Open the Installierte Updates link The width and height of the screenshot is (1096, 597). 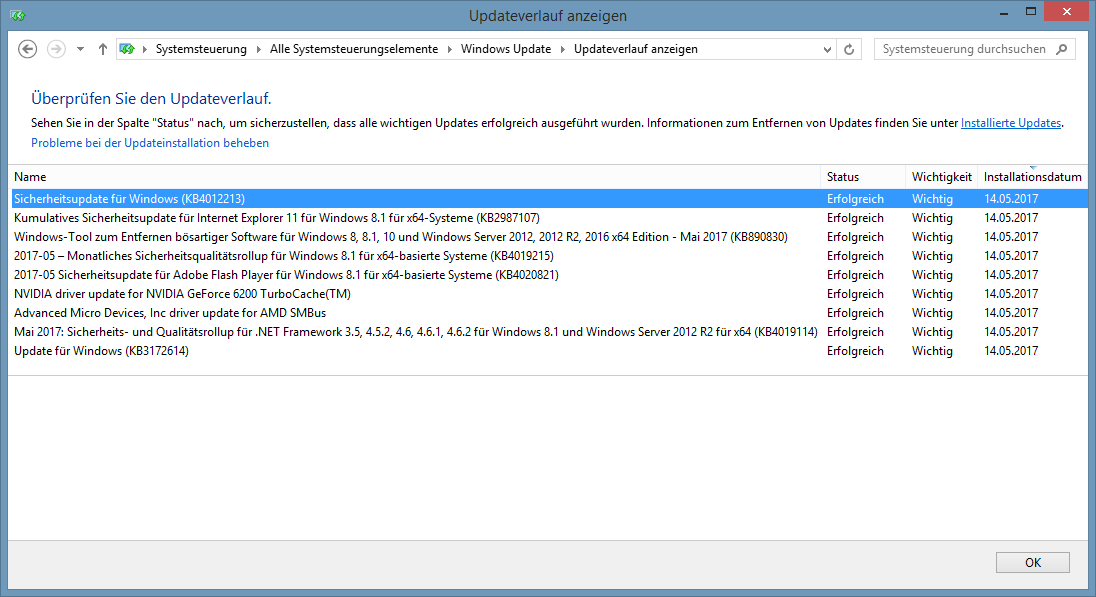[1011, 123]
